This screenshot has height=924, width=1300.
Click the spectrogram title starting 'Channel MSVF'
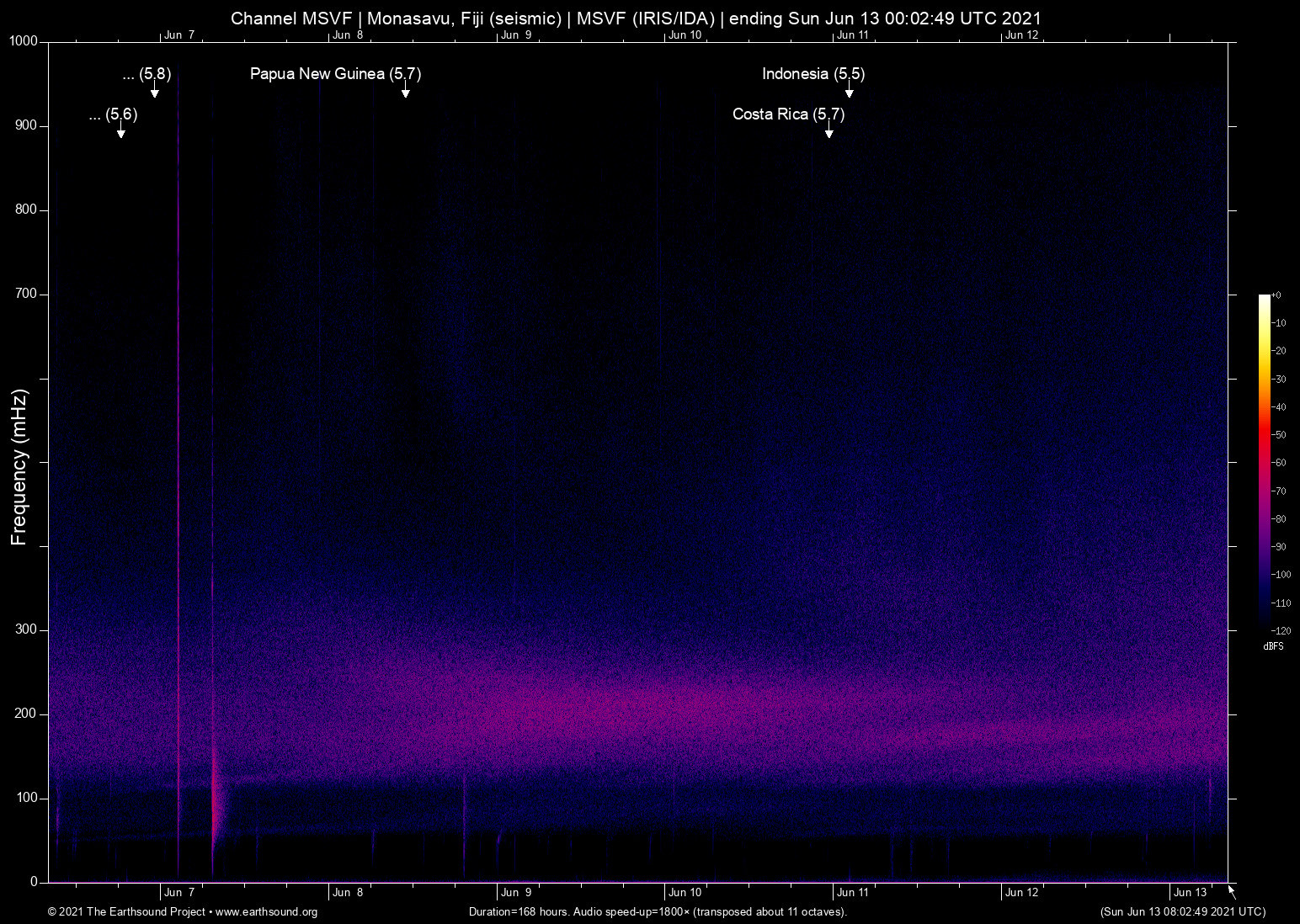(637, 19)
